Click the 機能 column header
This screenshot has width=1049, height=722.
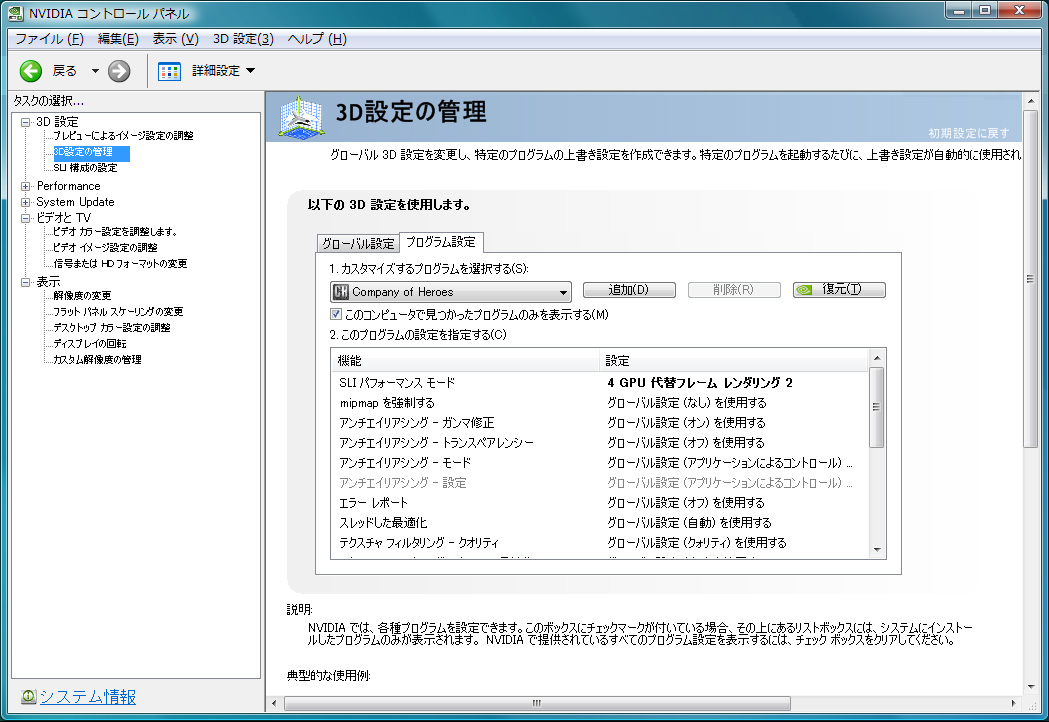click(466, 361)
